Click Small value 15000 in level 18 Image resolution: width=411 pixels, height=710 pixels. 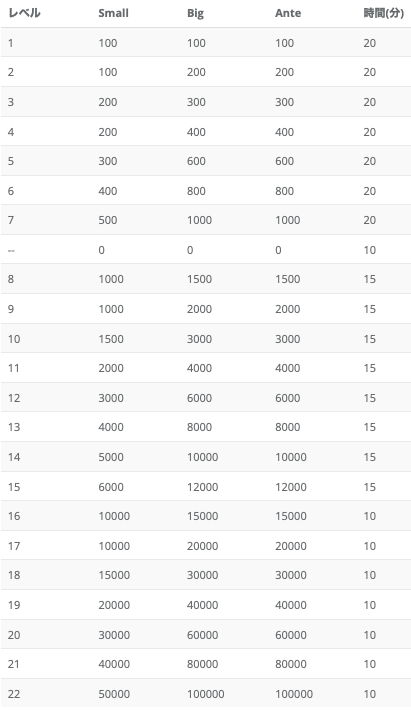click(x=114, y=575)
